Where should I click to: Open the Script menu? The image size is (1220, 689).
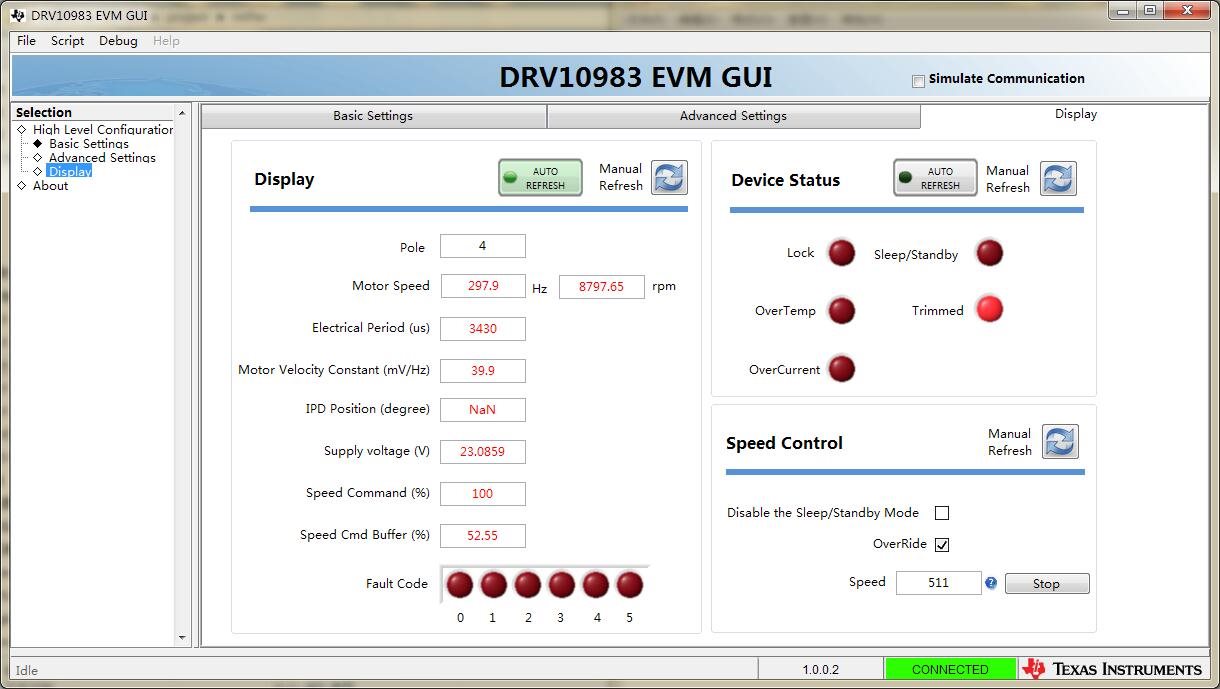[68, 41]
